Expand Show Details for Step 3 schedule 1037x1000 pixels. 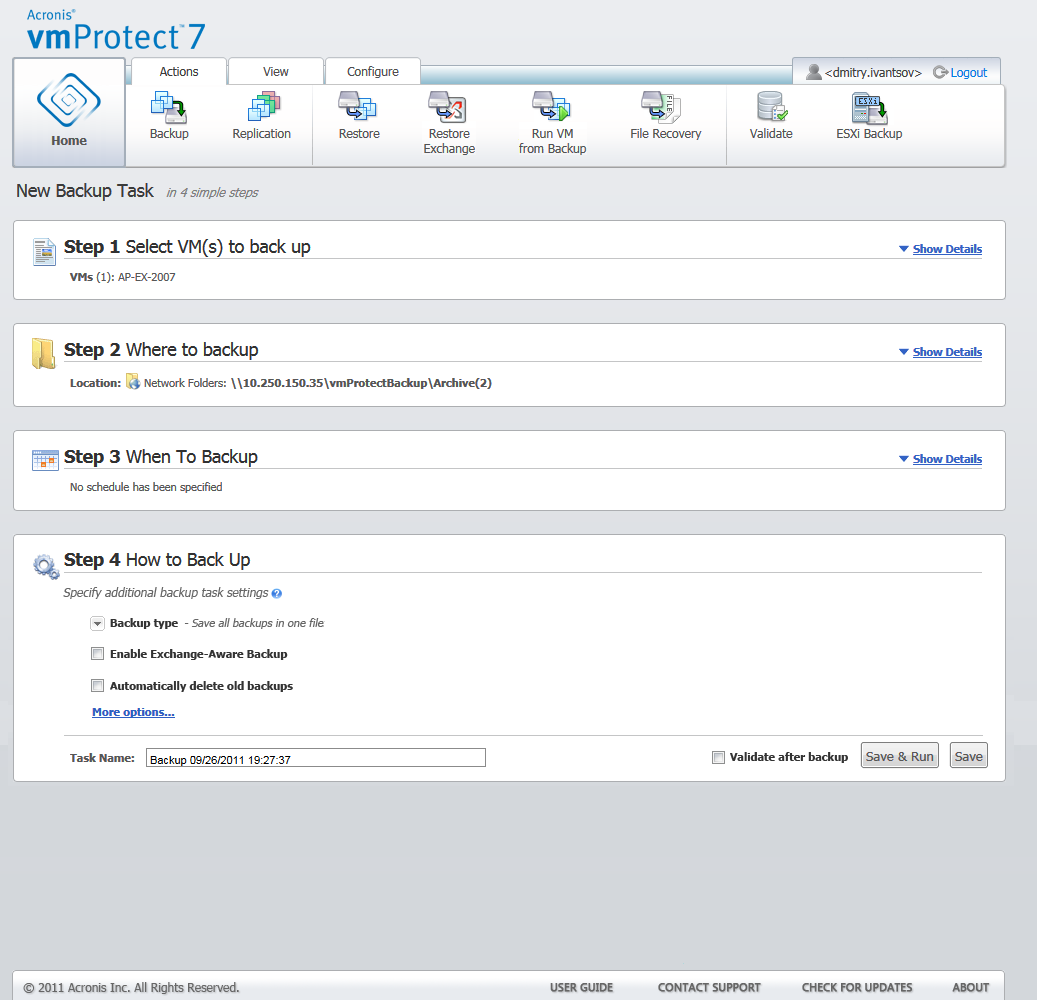tap(946, 459)
